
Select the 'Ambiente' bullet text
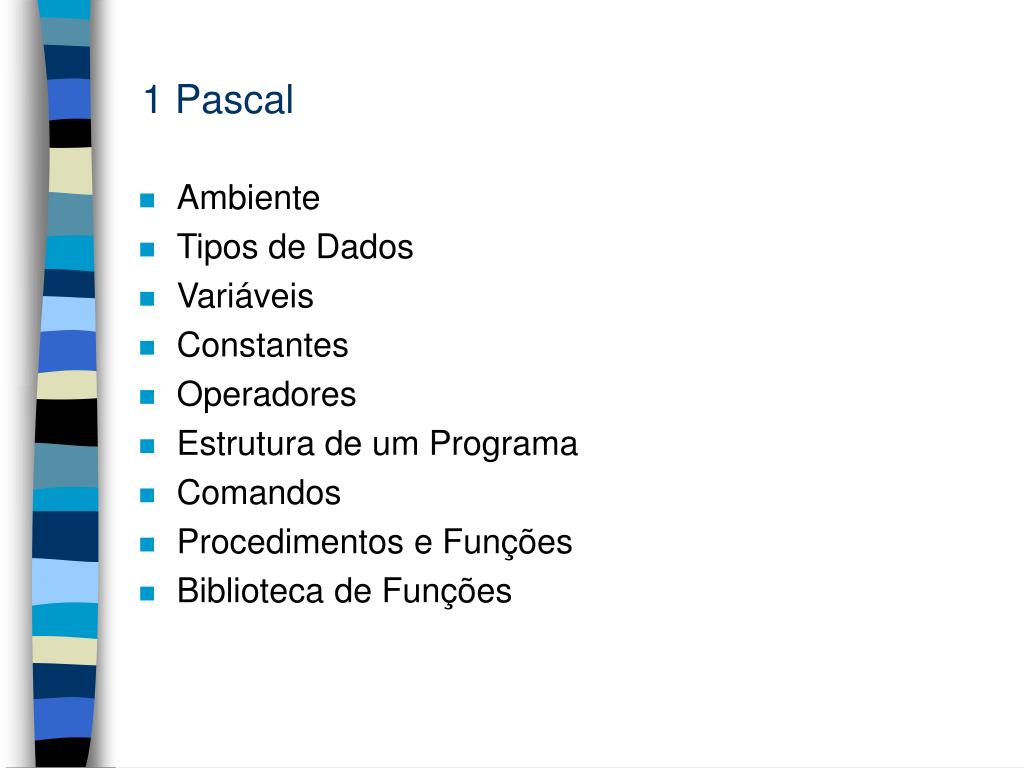(248, 198)
